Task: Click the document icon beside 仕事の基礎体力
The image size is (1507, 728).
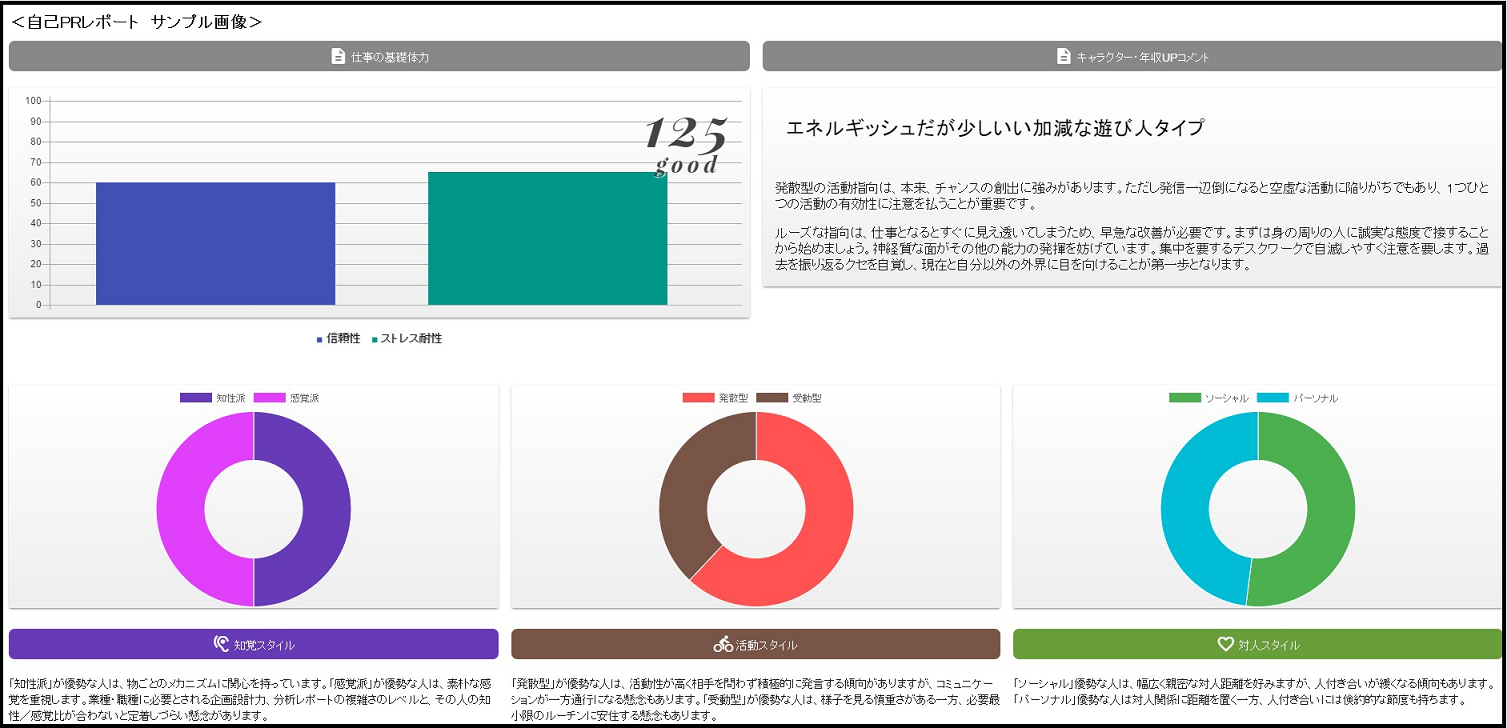Action: point(338,57)
